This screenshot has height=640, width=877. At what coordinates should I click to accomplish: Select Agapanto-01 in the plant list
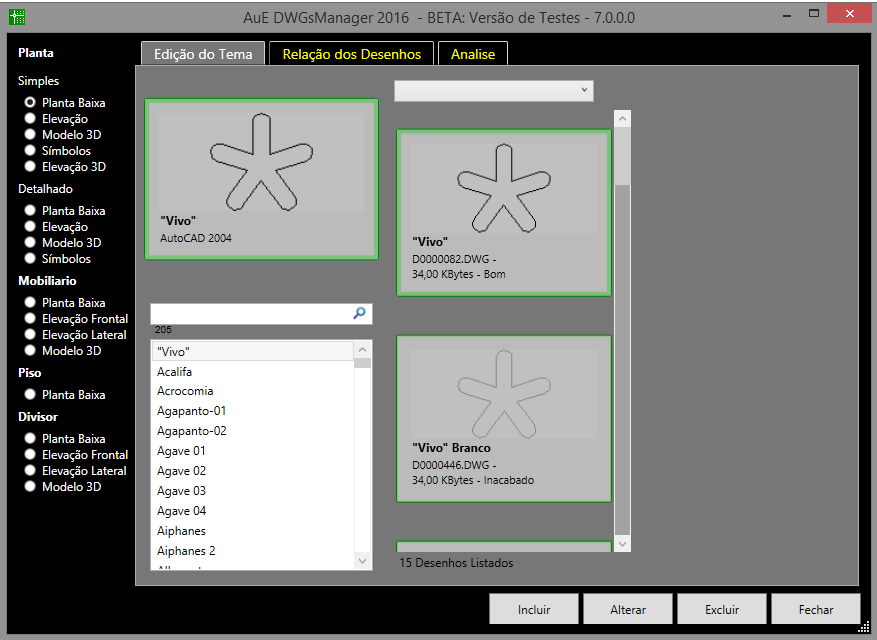[x=192, y=411]
